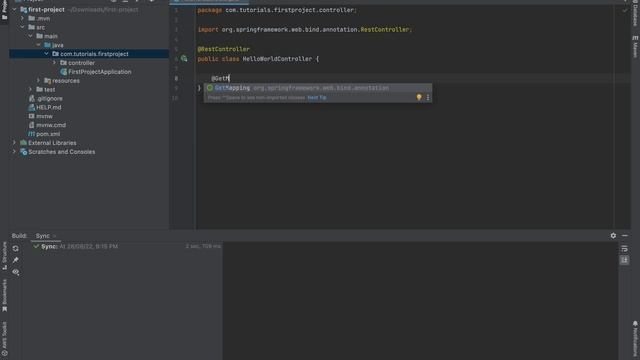The image size is (640, 360).
Task: Click the java source folder icon
Action: (47, 45)
